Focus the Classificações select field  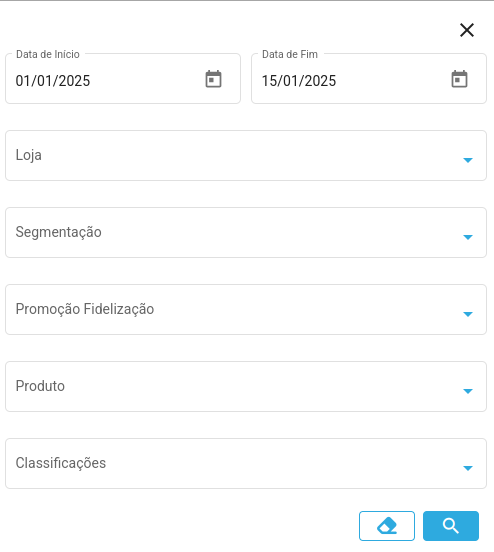pos(246,463)
